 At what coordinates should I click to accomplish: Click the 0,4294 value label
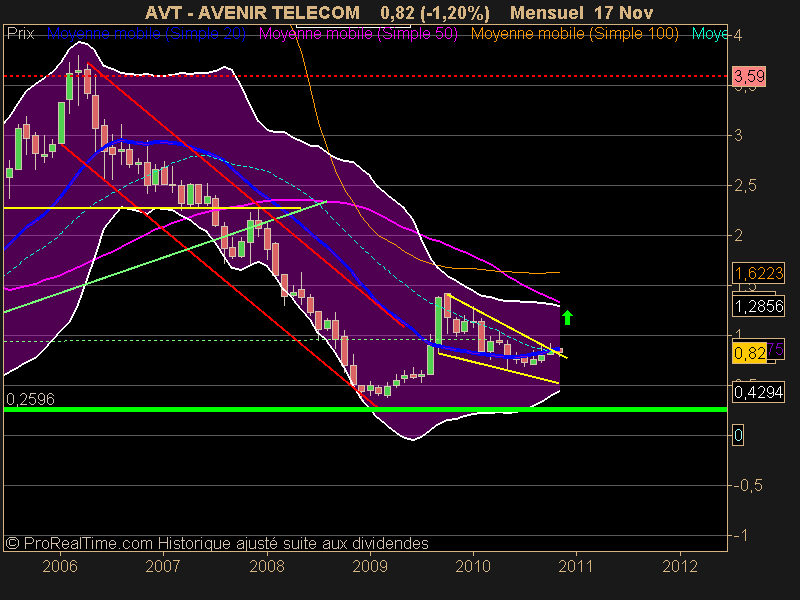(x=759, y=392)
